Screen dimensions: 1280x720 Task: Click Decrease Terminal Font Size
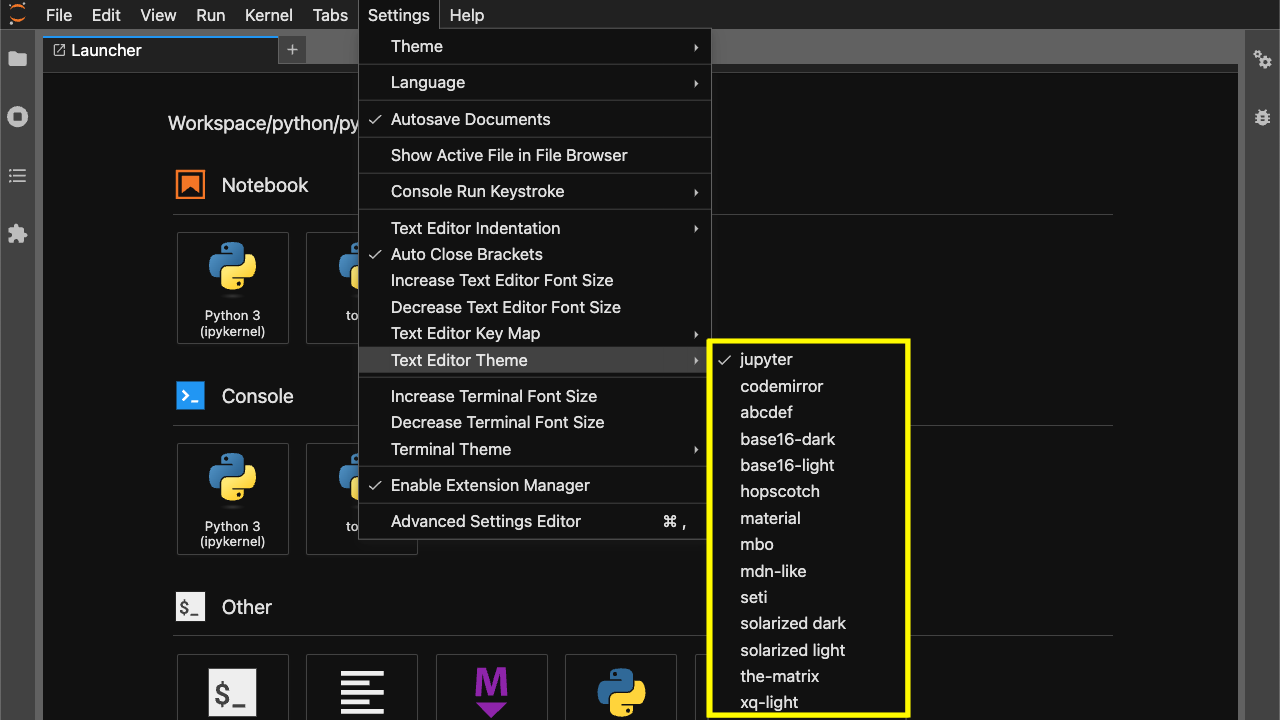tap(535, 422)
